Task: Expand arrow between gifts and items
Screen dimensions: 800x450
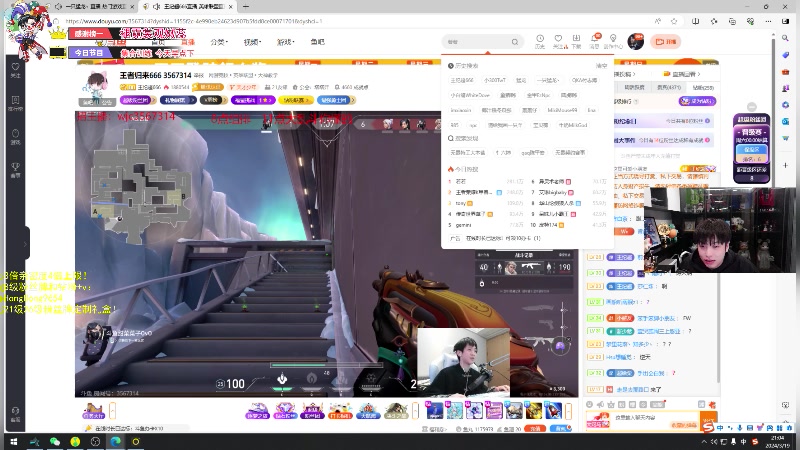Action: 415,410
